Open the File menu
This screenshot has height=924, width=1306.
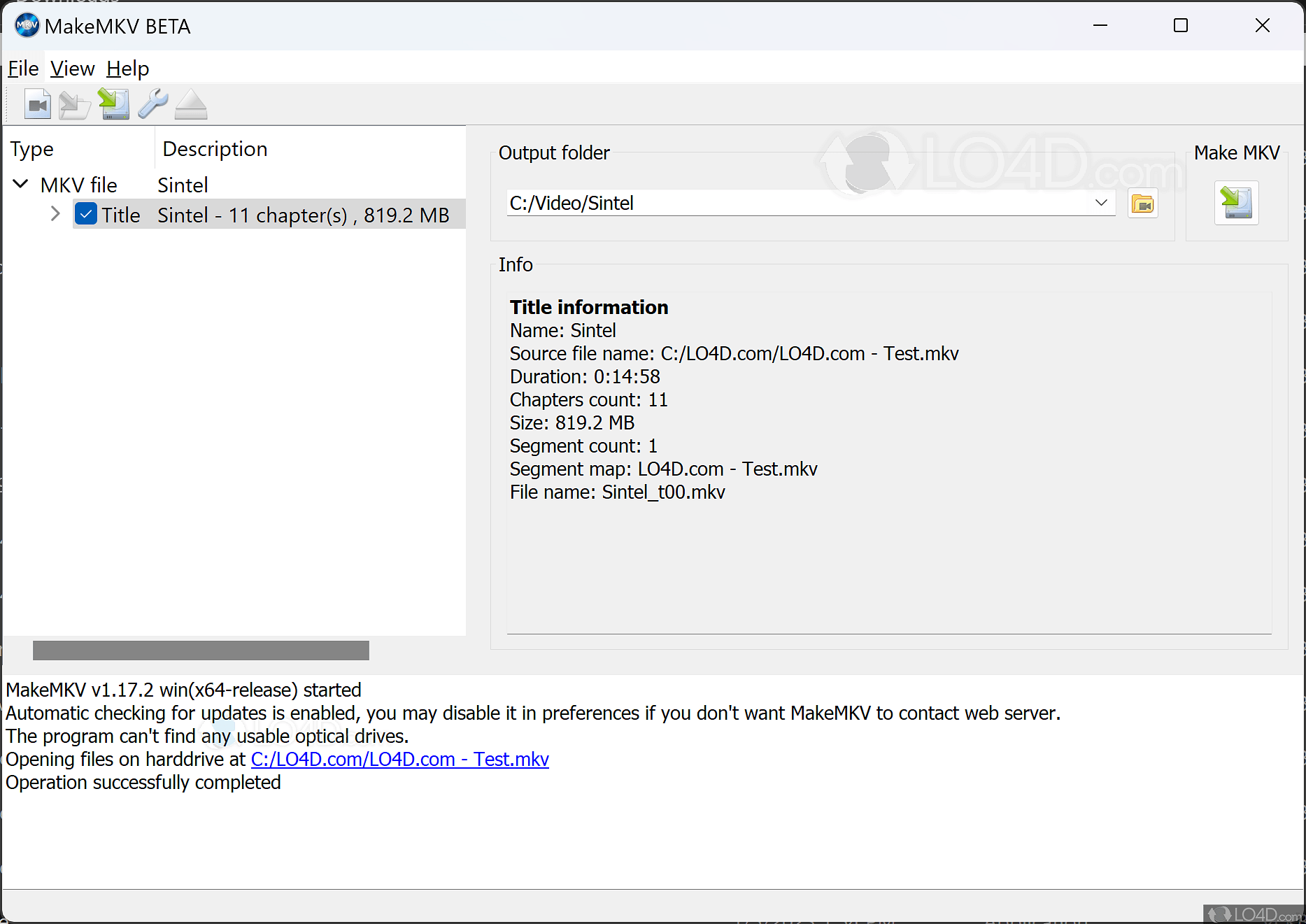point(23,69)
